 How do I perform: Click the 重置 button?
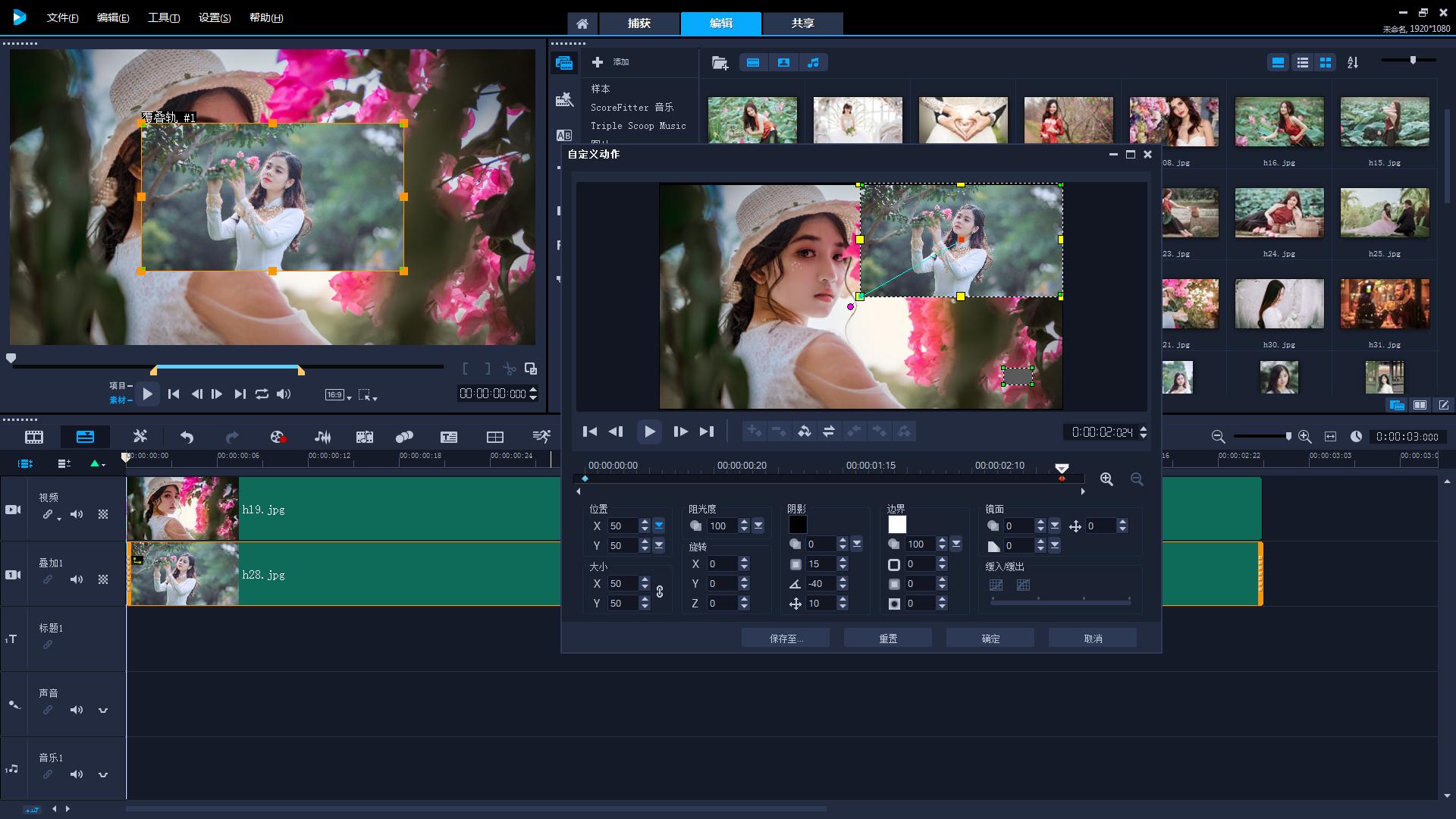click(x=887, y=639)
